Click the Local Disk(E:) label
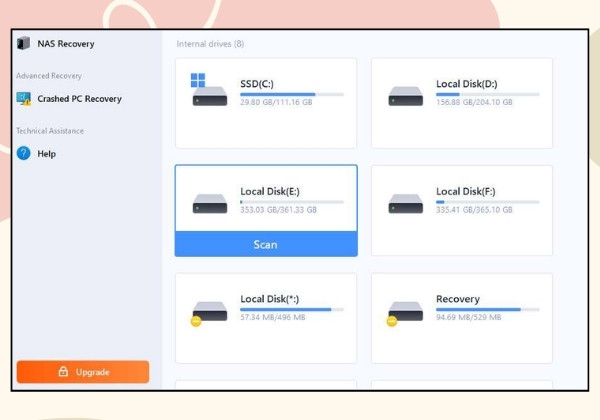600x420 pixels. [x=270, y=191]
